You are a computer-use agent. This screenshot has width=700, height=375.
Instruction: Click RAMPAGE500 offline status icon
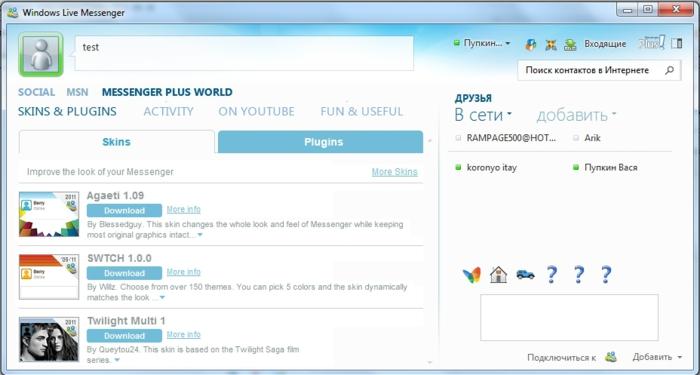pos(458,138)
